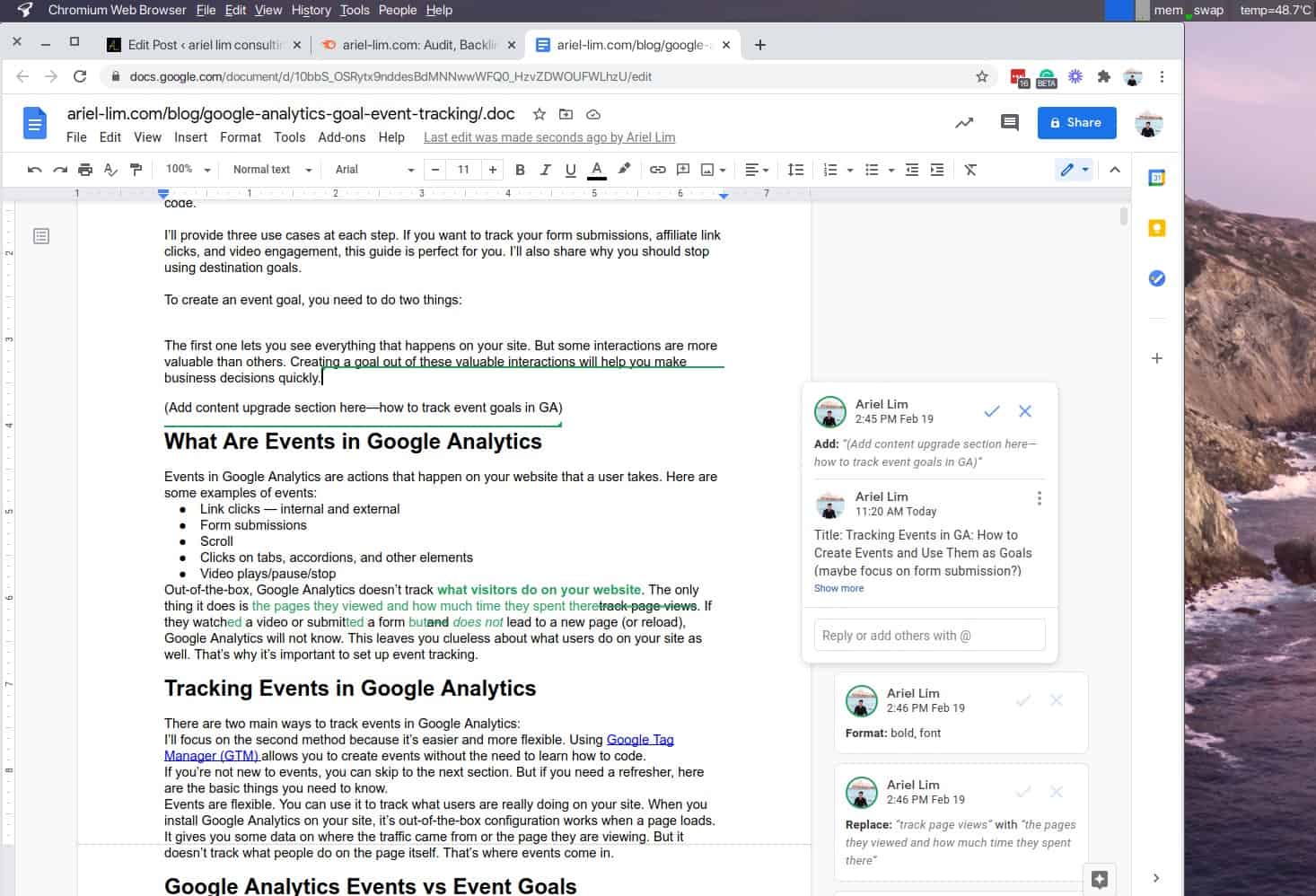1316x896 pixels.
Task: Open the Format menu in Docs
Action: point(241,137)
